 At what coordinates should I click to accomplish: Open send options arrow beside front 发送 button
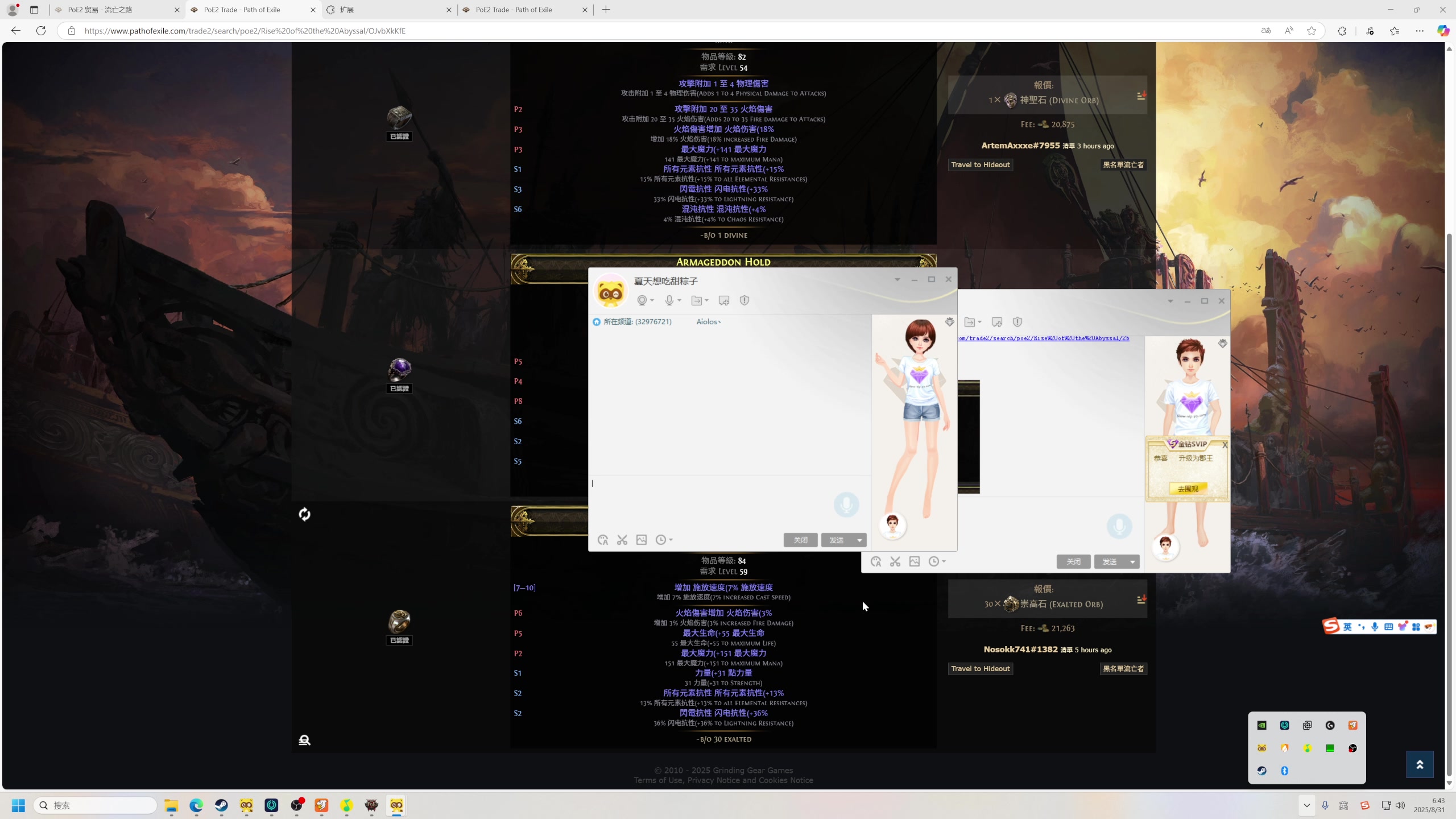(859, 540)
